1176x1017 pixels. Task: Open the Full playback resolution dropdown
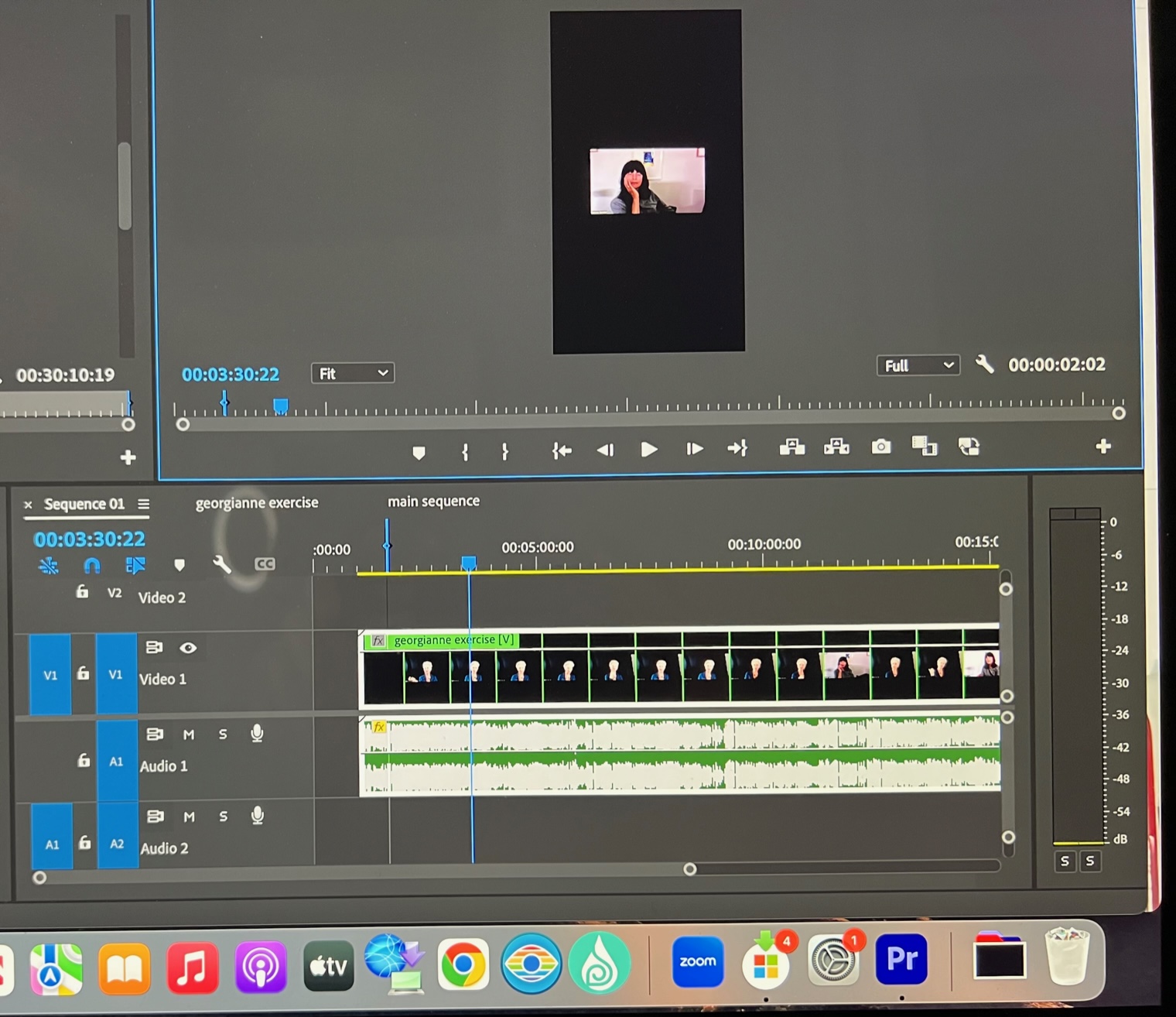pyautogui.click(x=918, y=365)
